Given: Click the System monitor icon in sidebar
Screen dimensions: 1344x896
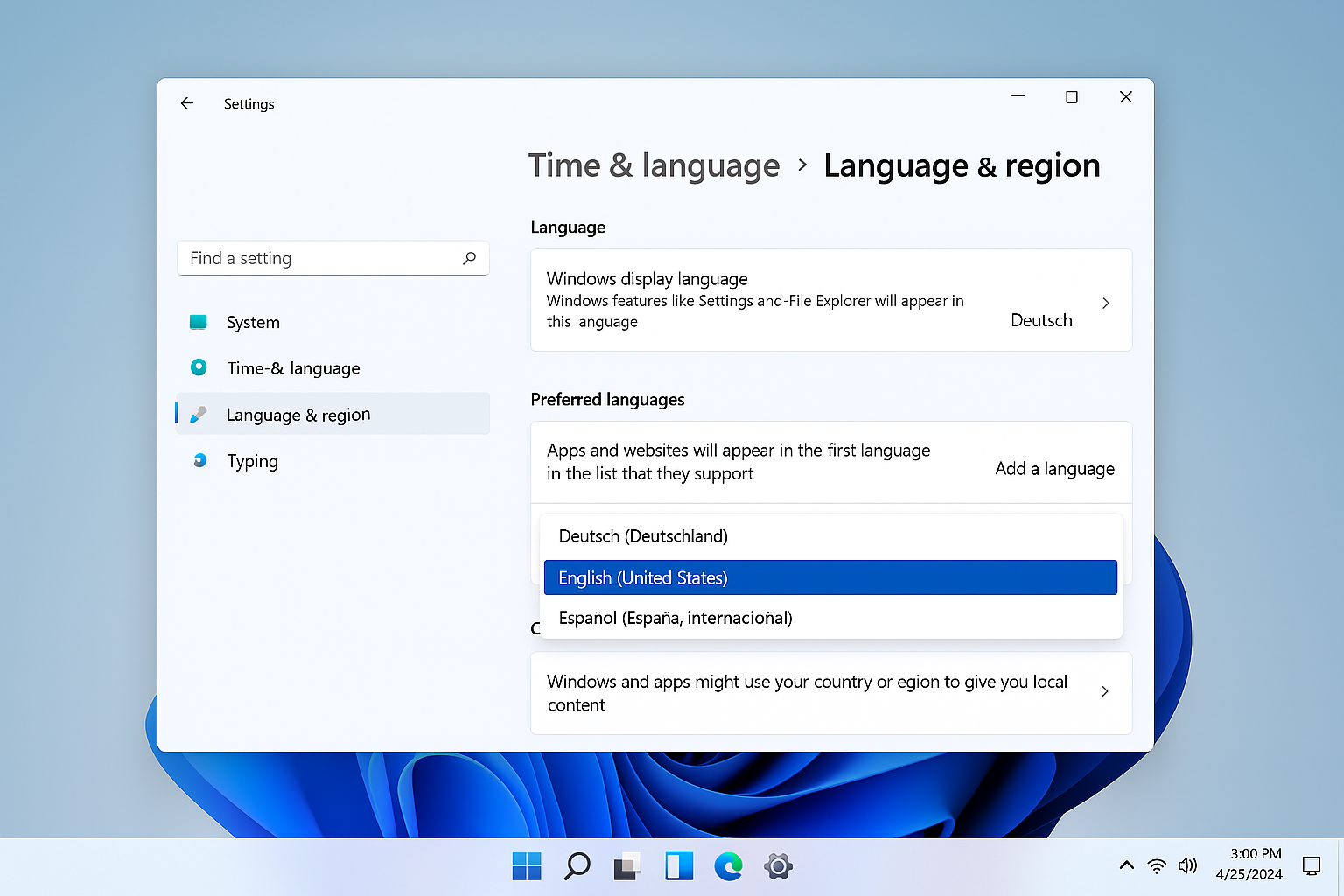Looking at the screenshot, I should click(x=199, y=322).
